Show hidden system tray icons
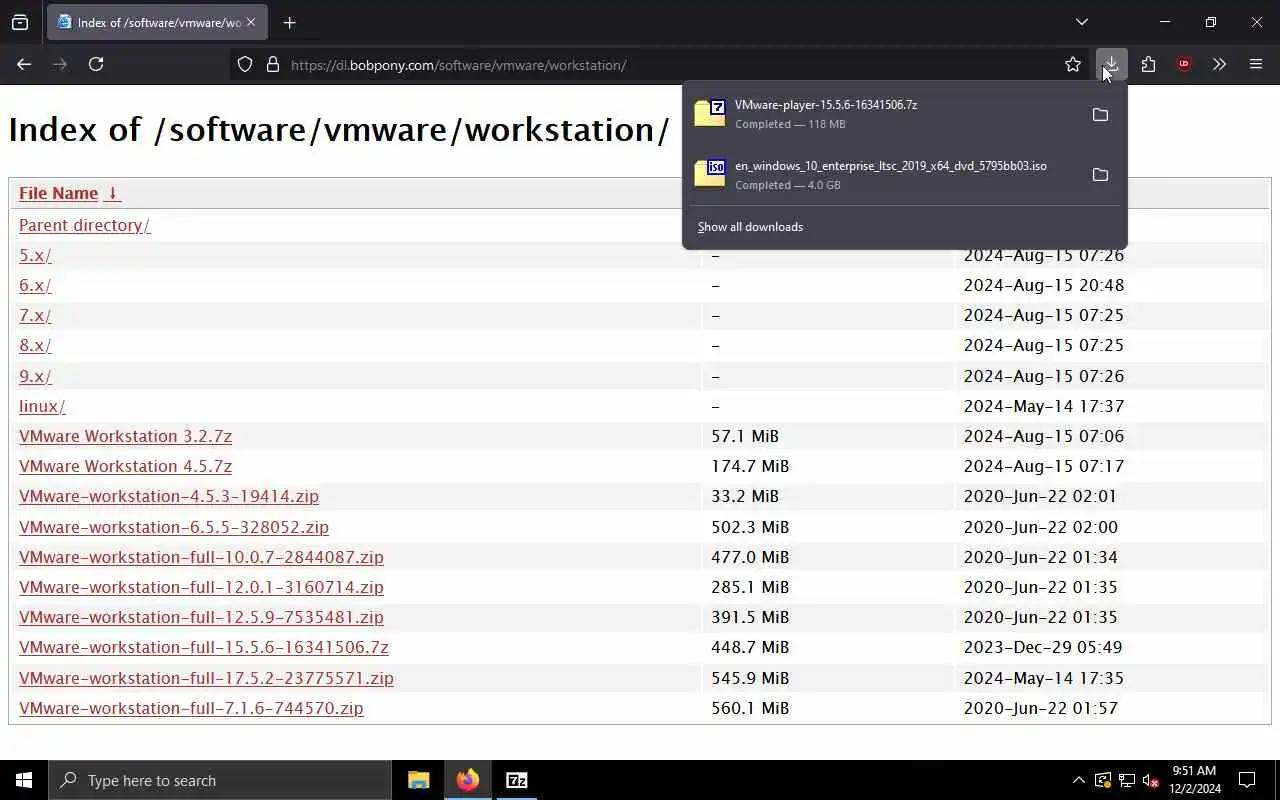The width and height of the screenshot is (1280, 800). pyautogui.click(x=1078, y=780)
